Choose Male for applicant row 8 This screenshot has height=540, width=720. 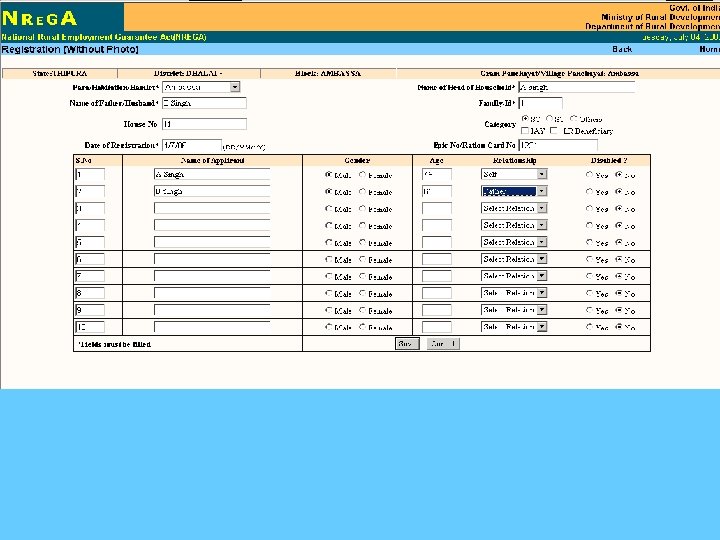coord(328,293)
